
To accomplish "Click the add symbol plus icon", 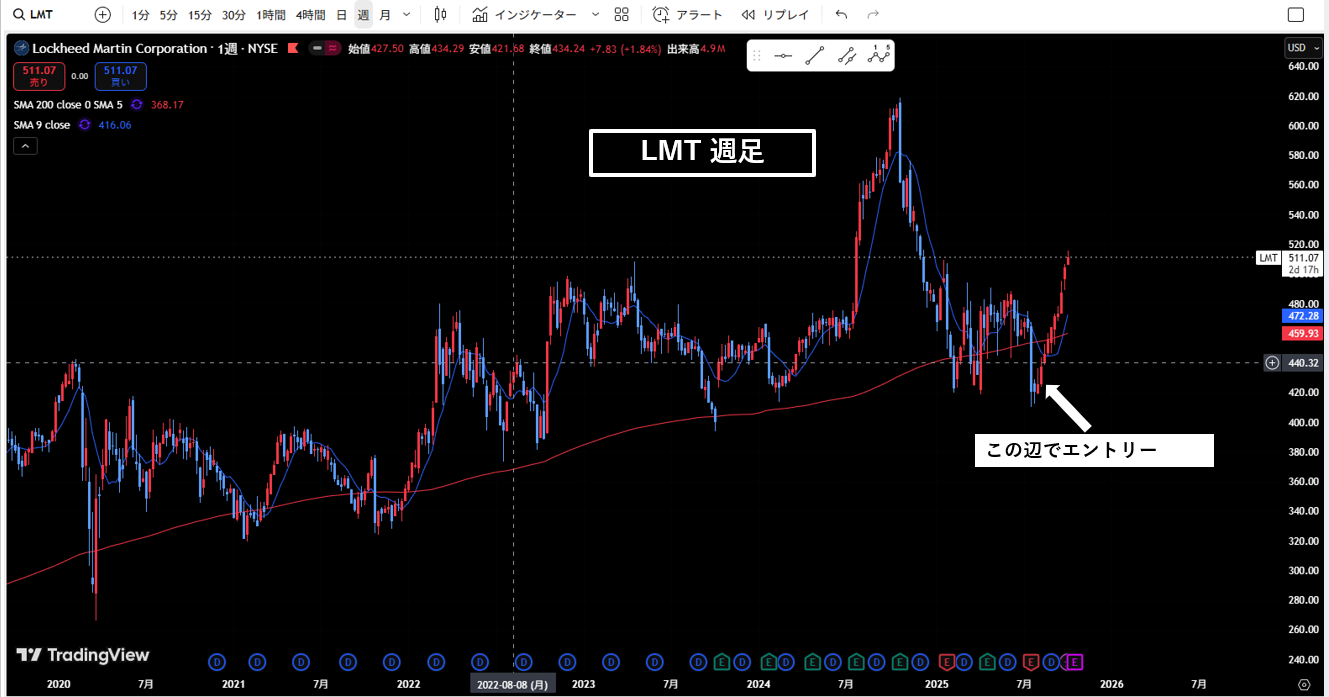I will coord(103,15).
